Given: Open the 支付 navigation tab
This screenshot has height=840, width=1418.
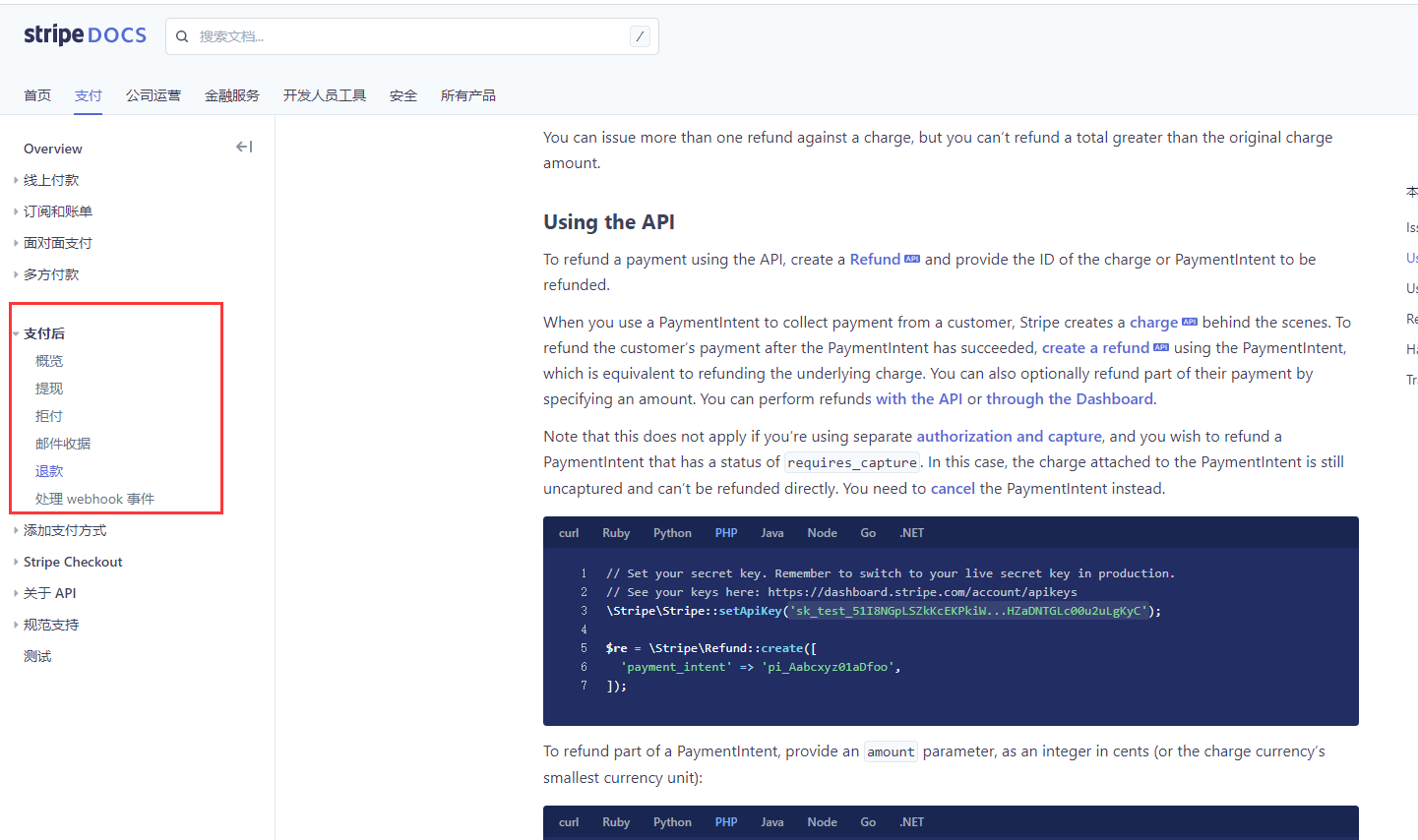Looking at the screenshot, I should coord(89,95).
